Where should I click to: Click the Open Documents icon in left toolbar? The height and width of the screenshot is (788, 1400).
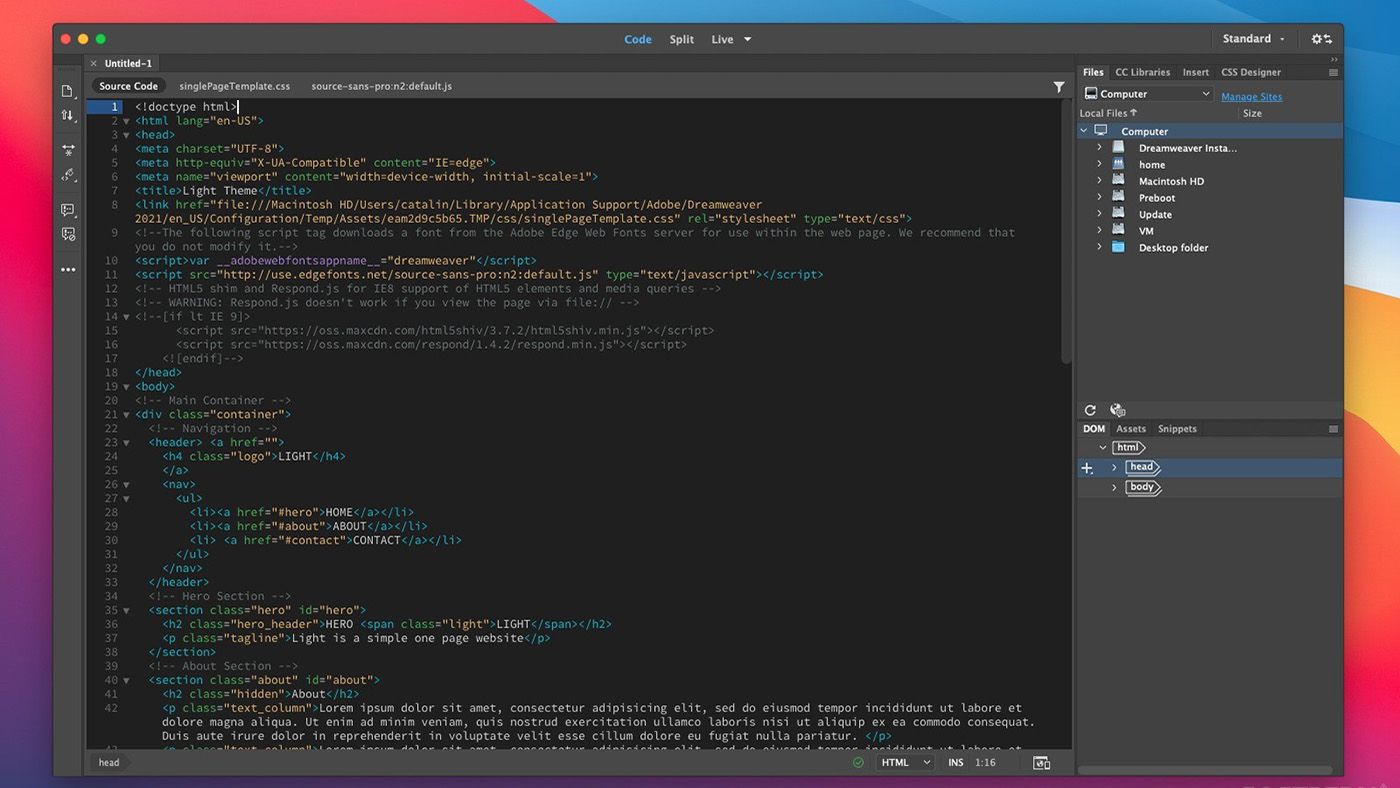[x=68, y=92]
